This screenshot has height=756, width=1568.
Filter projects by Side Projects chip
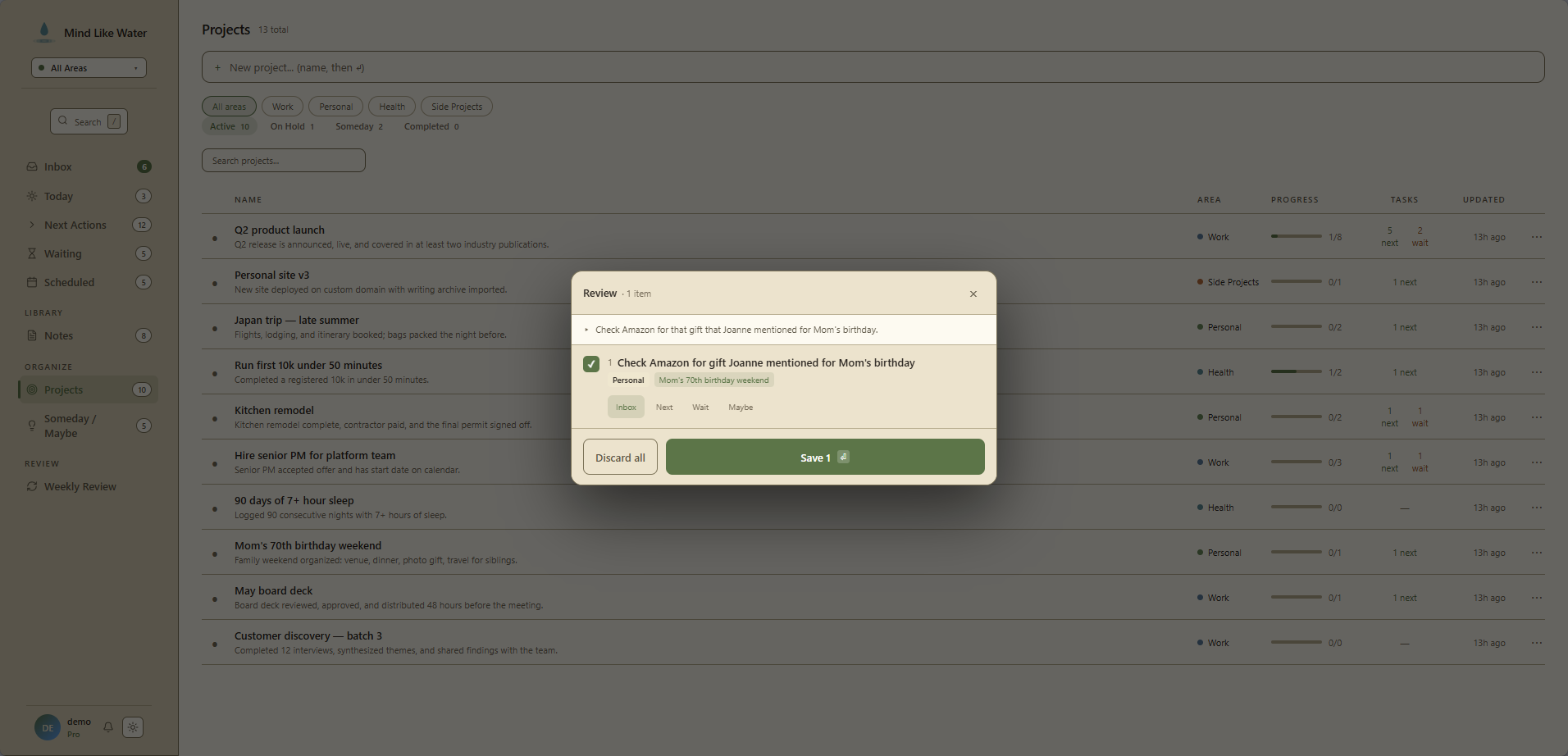[457, 107]
